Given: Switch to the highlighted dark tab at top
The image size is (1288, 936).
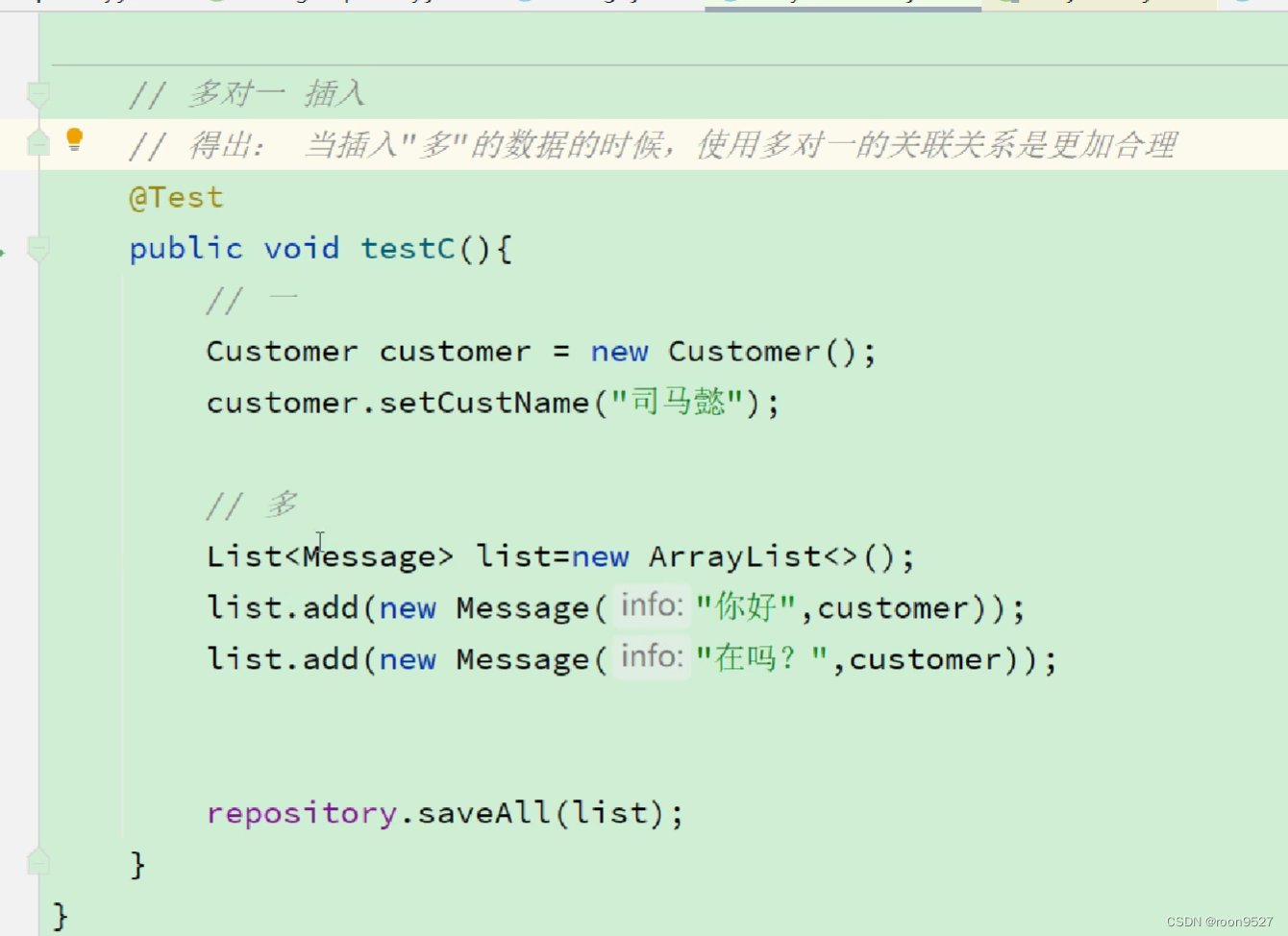Looking at the screenshot, I should pyautogui.click(x=846, y=4).
